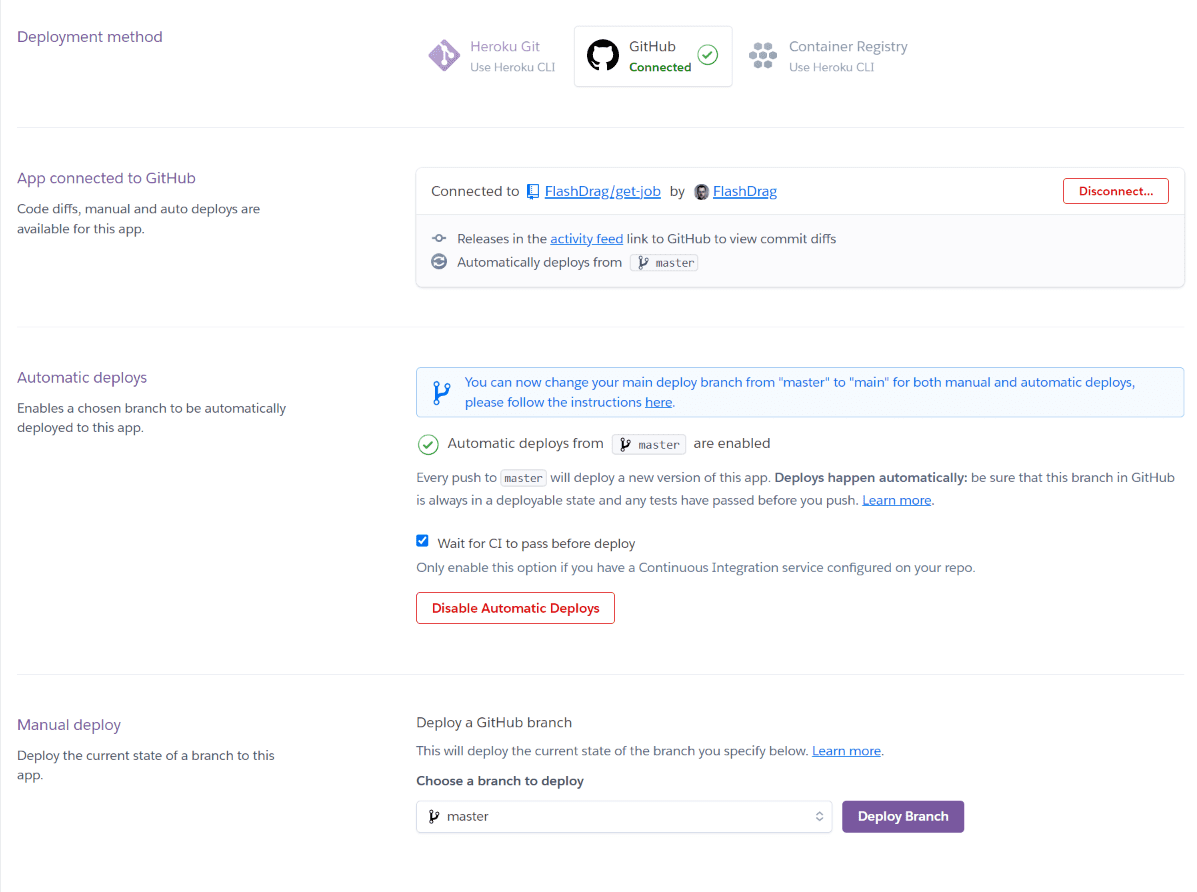Follow the 'here' instructions link in banner

click(658, 402)
